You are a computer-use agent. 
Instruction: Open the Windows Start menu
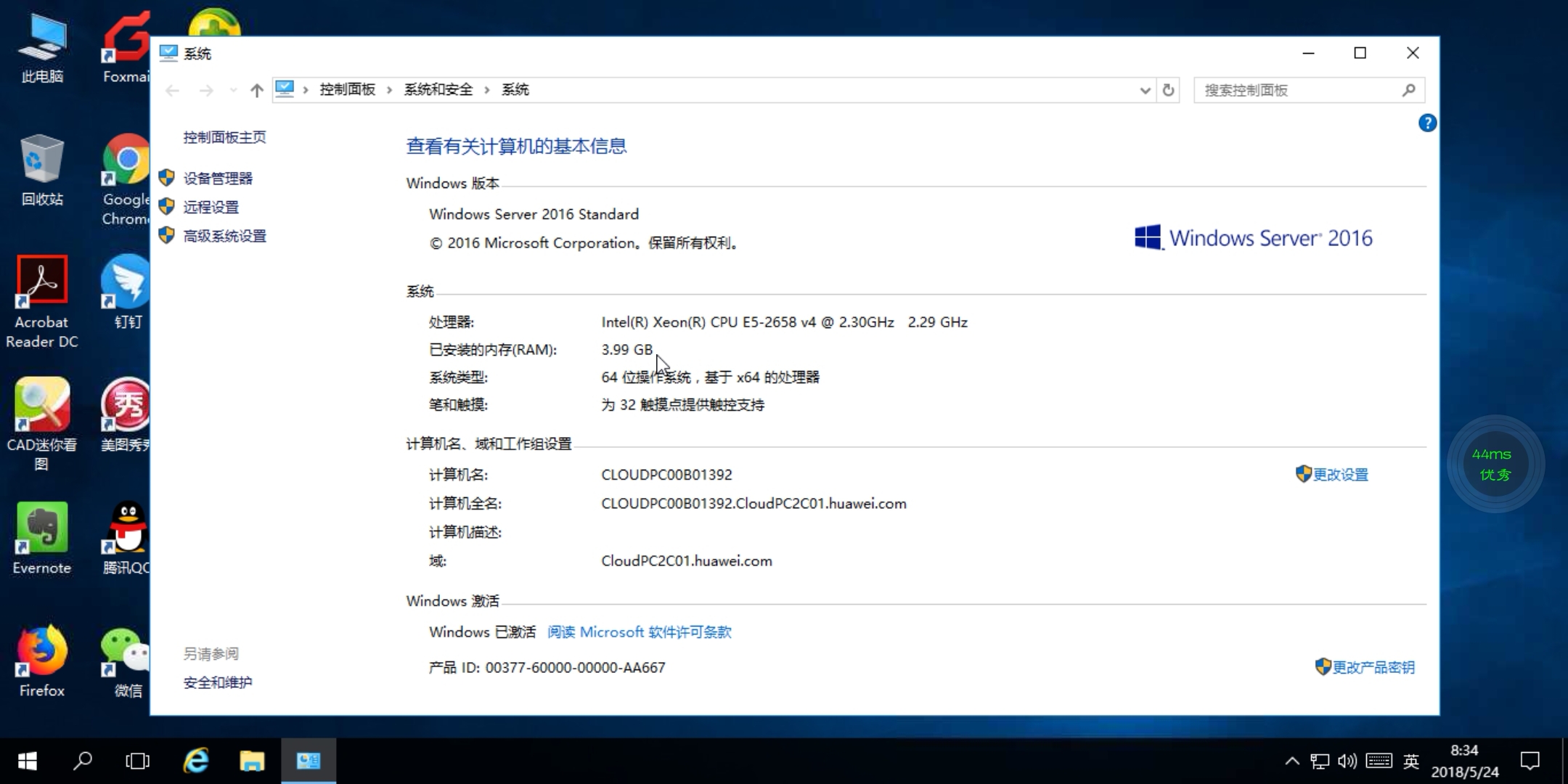click(27, 761)
